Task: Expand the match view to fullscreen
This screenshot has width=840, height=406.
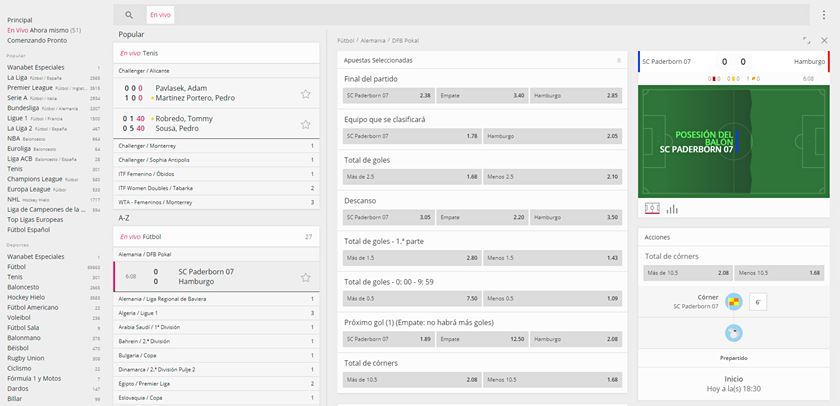Action: (x=807, y=40)
